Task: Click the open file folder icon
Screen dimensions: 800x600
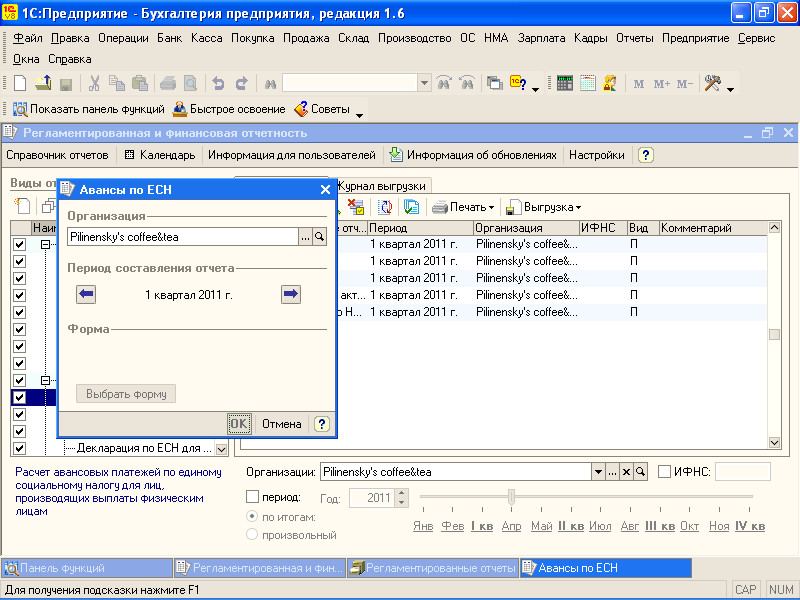Action: 43,83
